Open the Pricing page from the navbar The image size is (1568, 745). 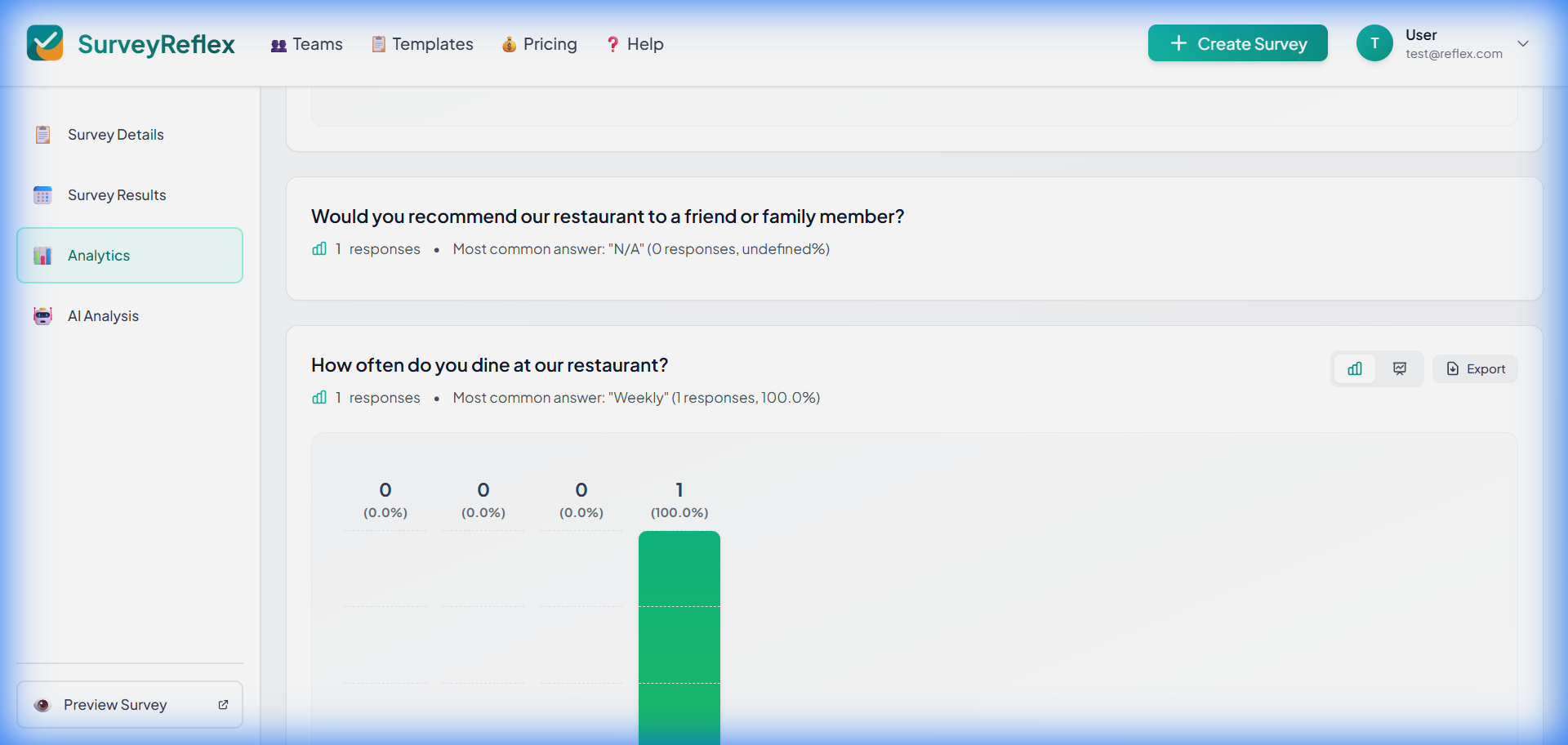click(x=540, y=44)
